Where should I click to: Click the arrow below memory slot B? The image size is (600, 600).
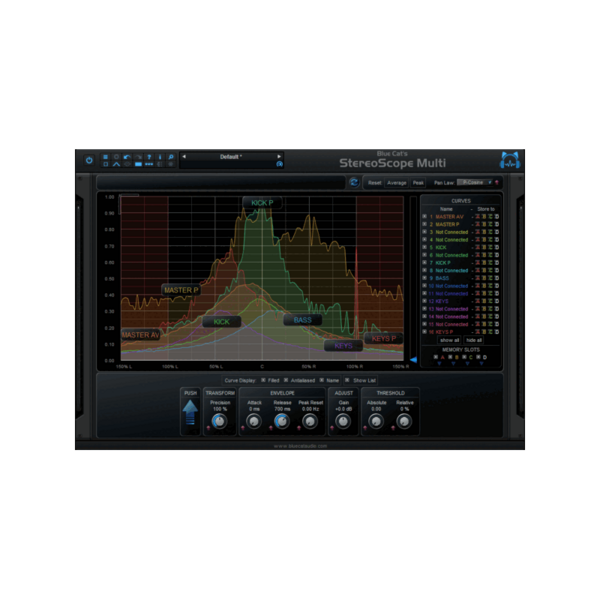click(453, 364)
